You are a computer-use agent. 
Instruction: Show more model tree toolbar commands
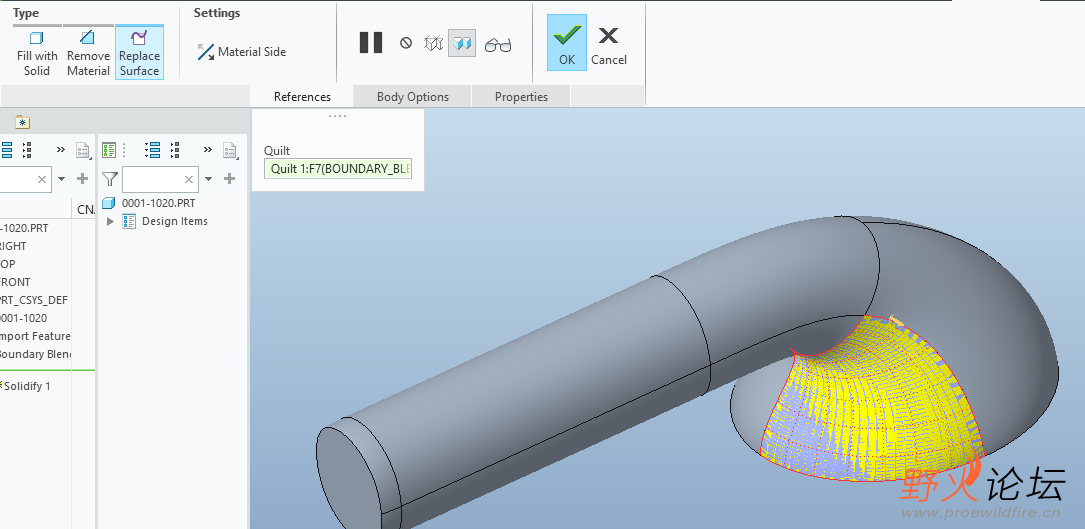[x=61, y=150]
